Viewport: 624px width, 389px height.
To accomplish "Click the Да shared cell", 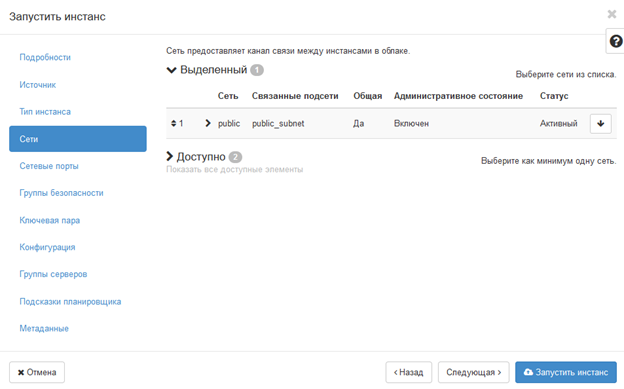I will pos(359,123).
